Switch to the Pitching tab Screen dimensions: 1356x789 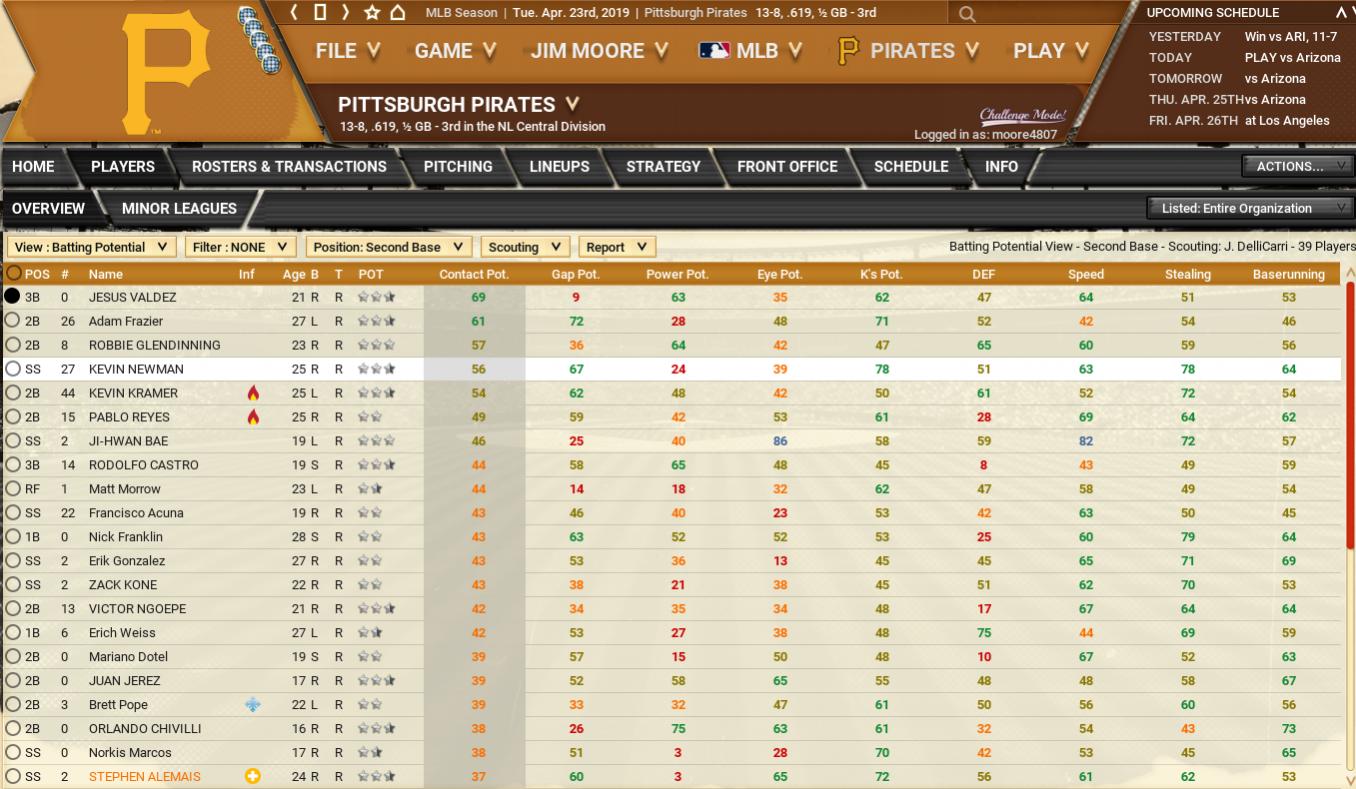pyautogui.click(x=457, y=167)
